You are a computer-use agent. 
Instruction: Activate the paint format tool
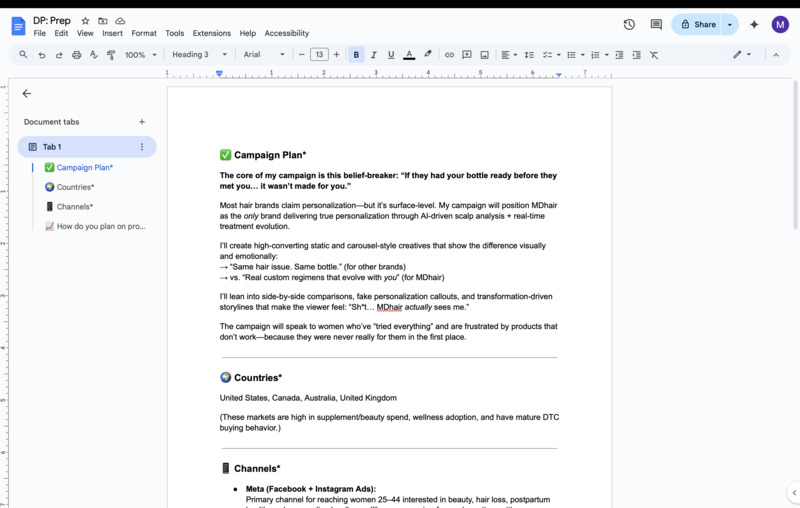[111, 55]
